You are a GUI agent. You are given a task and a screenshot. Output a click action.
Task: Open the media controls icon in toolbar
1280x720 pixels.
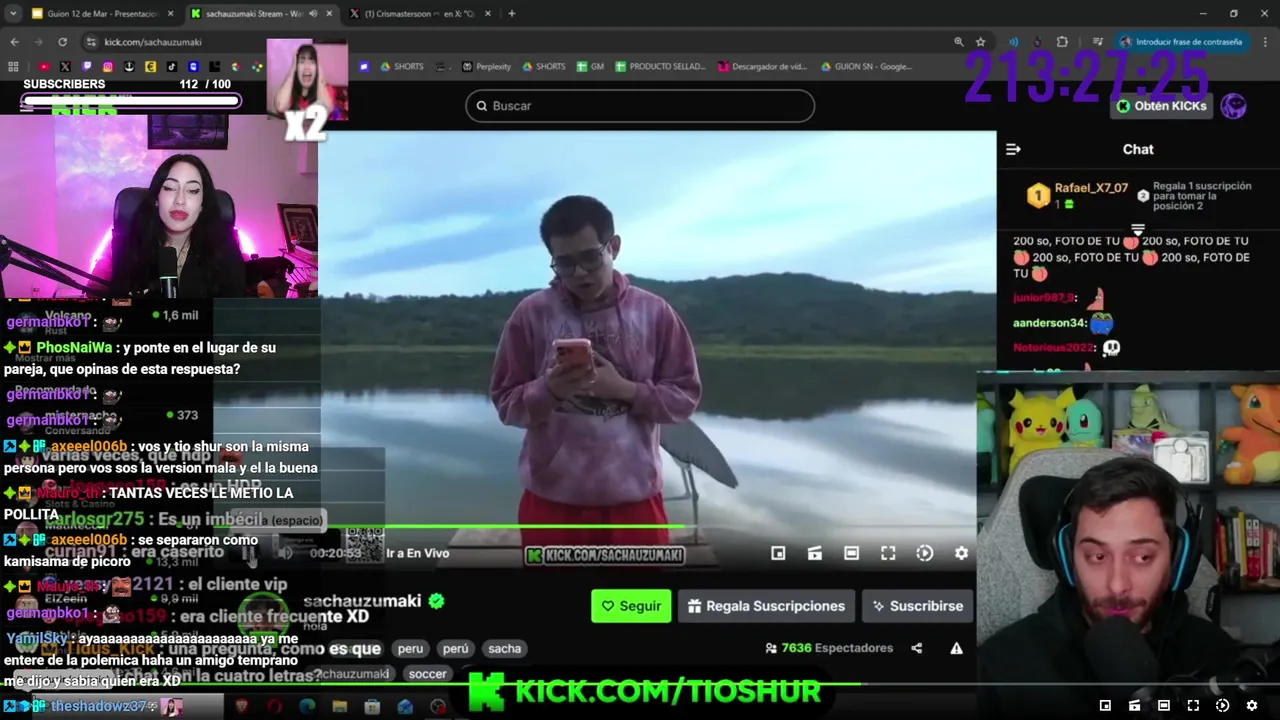click(x=1097, y=42)
